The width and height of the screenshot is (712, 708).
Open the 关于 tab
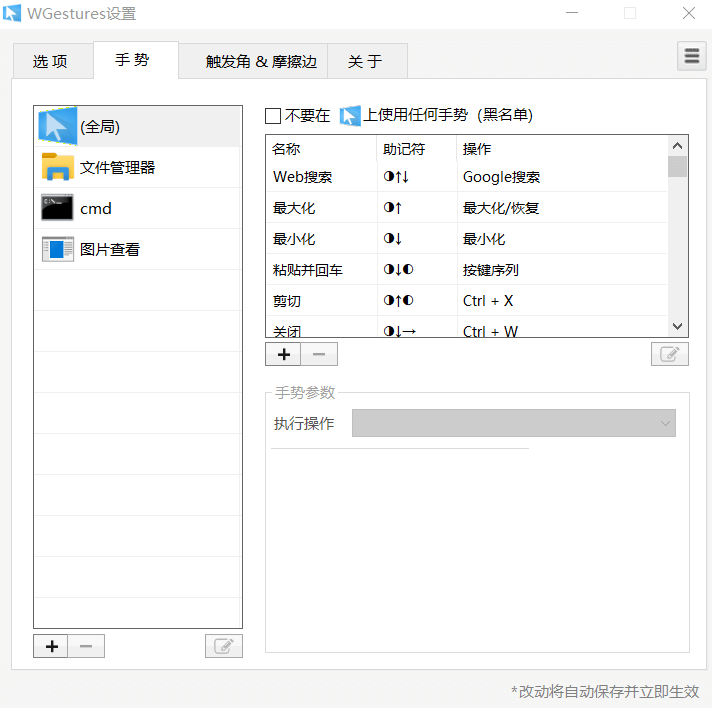(366, 61)
